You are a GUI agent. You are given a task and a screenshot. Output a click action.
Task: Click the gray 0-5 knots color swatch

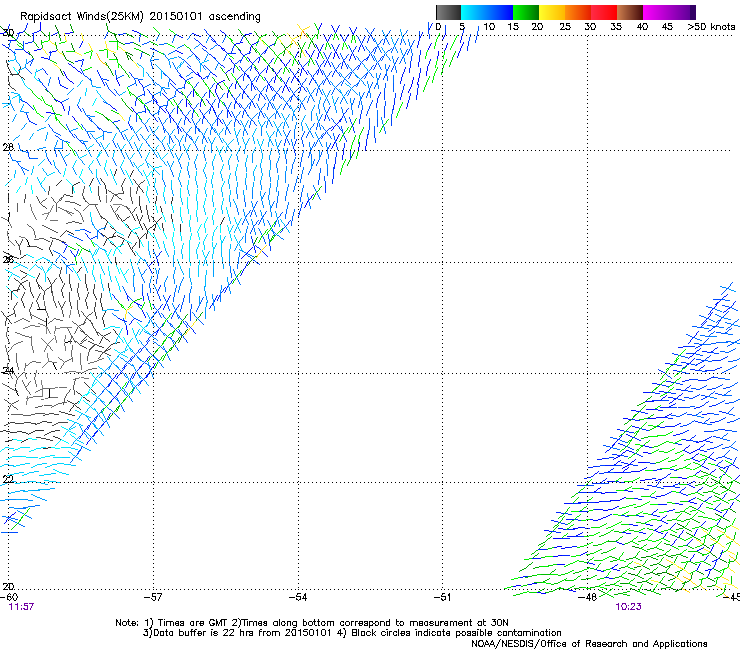pyautogui.click(x=448, y=12)
